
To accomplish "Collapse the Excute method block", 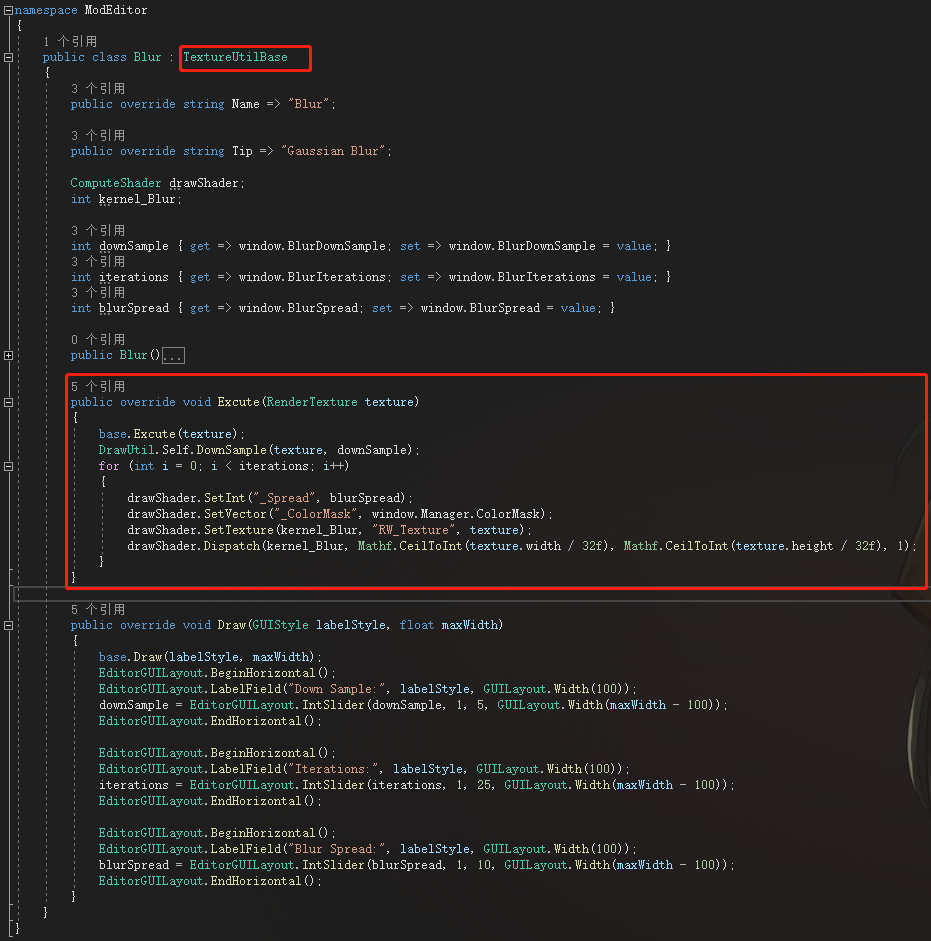I will [8, 403].
